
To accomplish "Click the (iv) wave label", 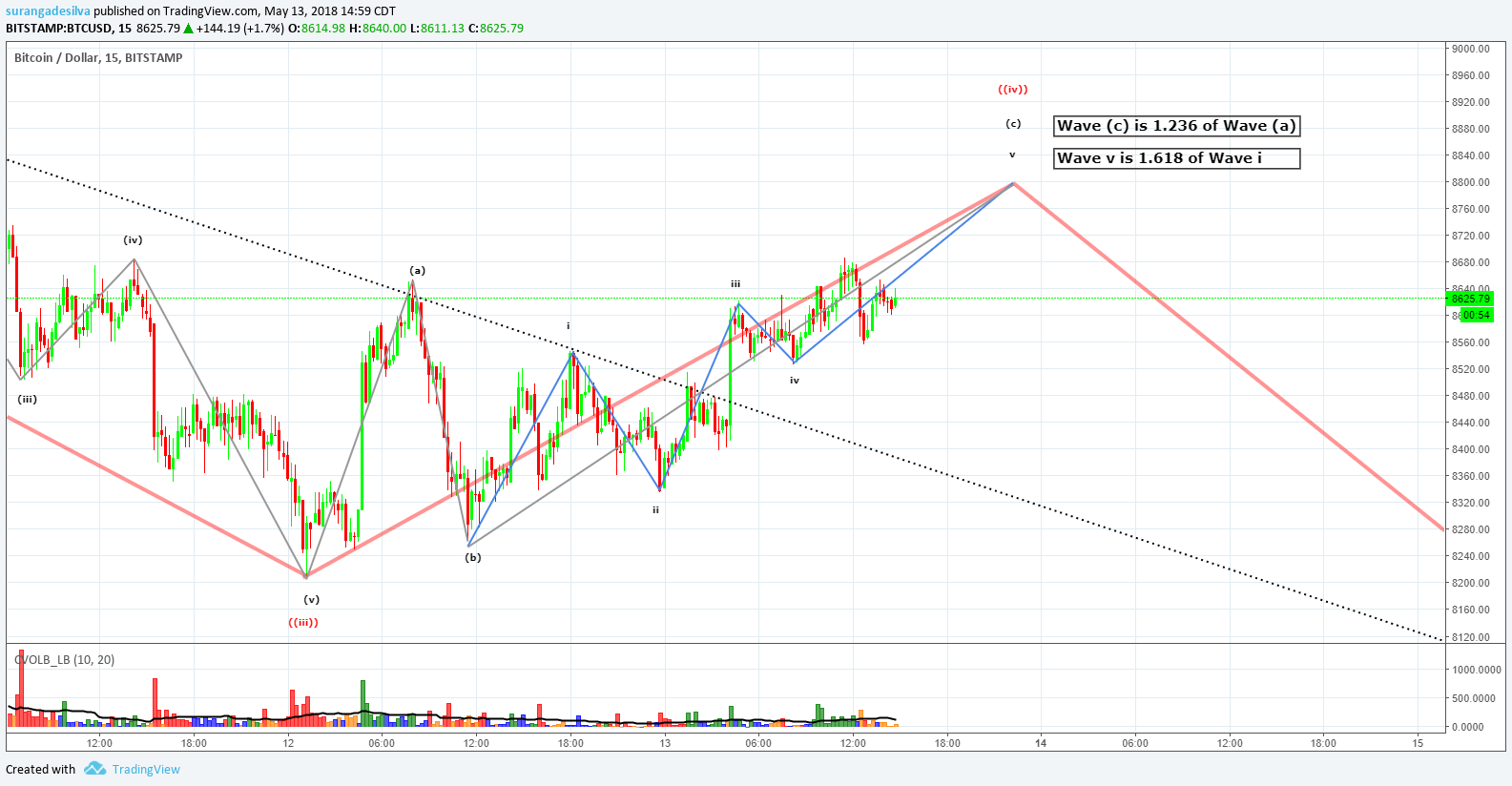I will click(x=133, y=240).
